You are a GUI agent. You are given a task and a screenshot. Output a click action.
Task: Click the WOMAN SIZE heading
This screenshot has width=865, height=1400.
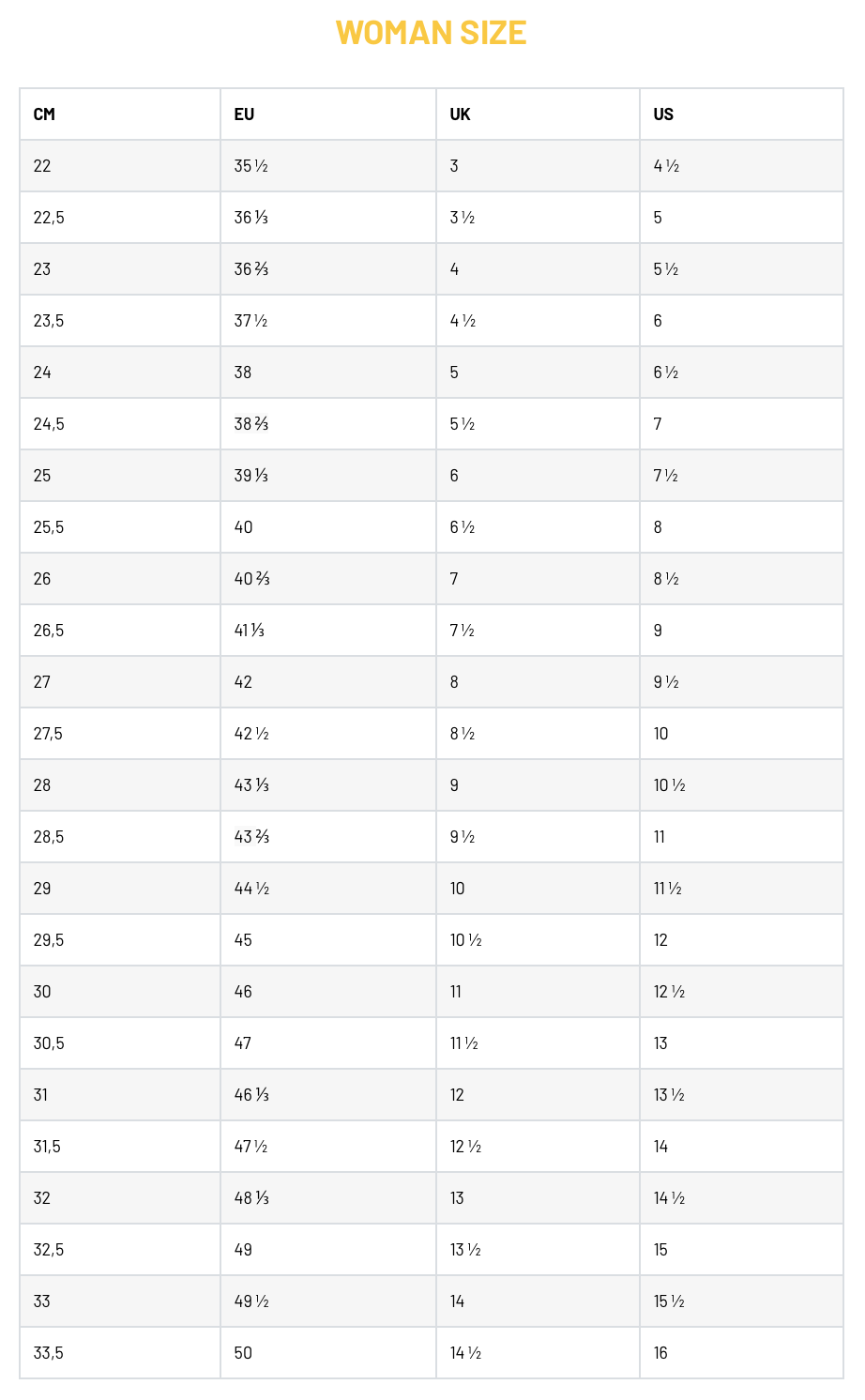coord(431,33)
